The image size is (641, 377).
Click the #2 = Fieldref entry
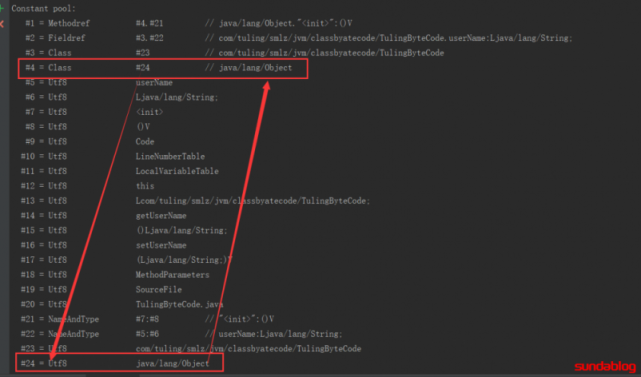56,38
